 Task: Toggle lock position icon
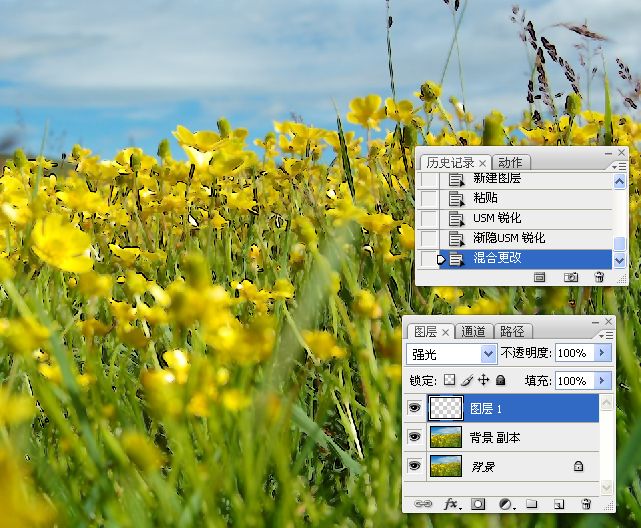(483, 380)
